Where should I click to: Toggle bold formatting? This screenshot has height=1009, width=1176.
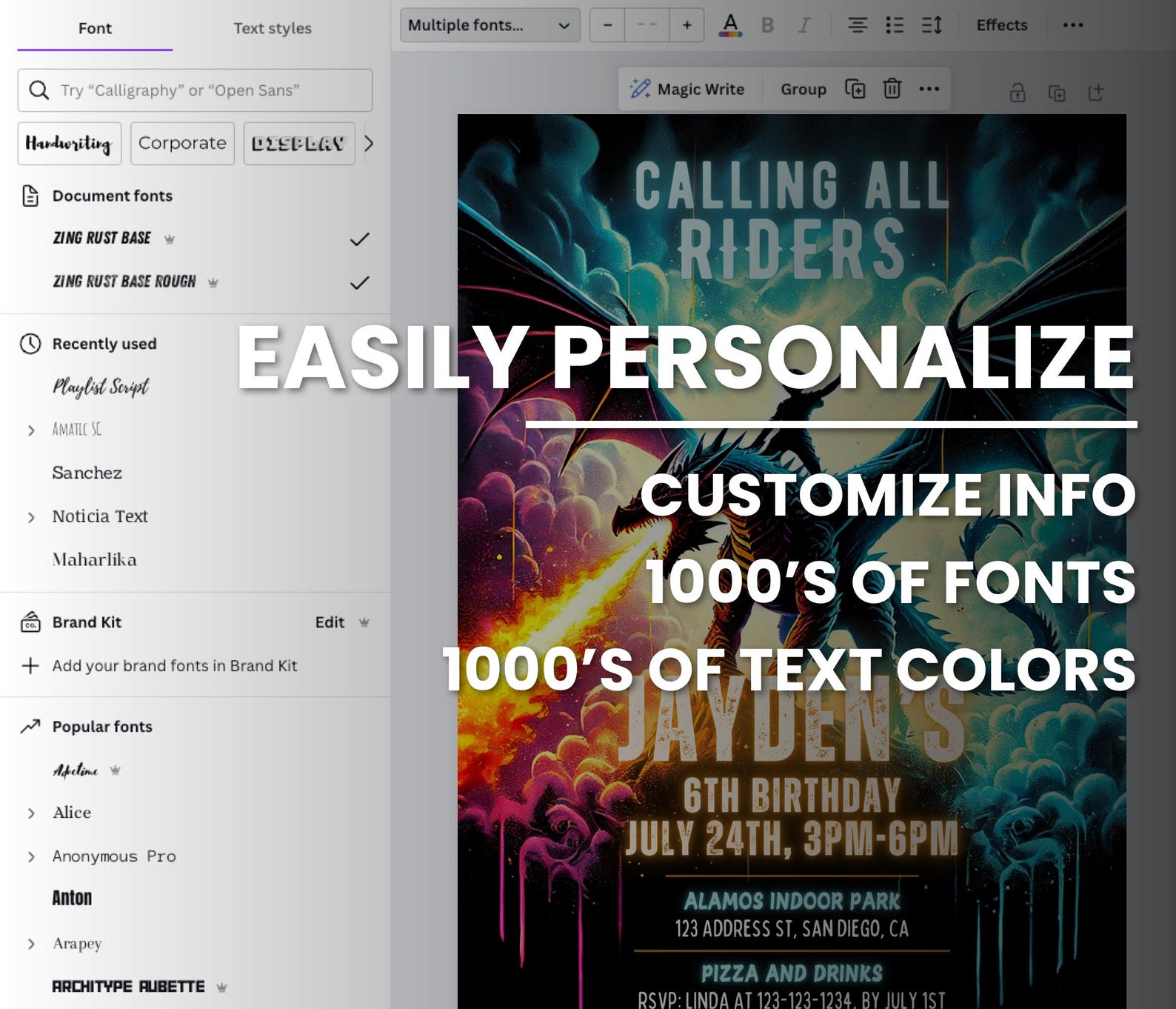(x=768, y=25)
